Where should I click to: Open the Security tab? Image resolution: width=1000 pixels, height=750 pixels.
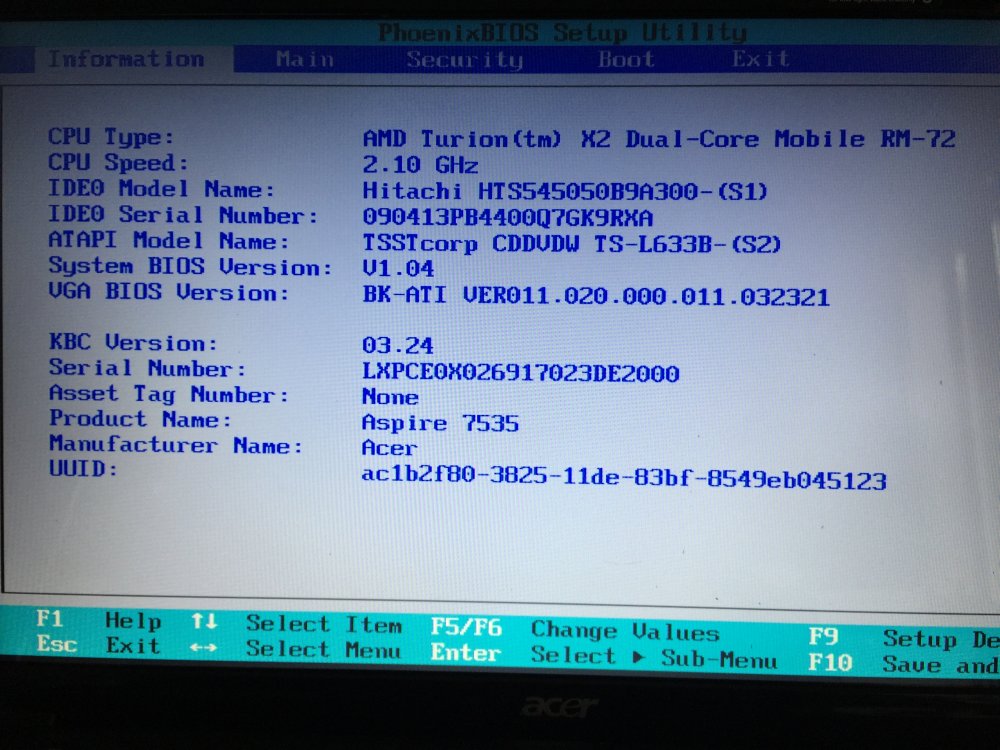click(x=465, y=60)
